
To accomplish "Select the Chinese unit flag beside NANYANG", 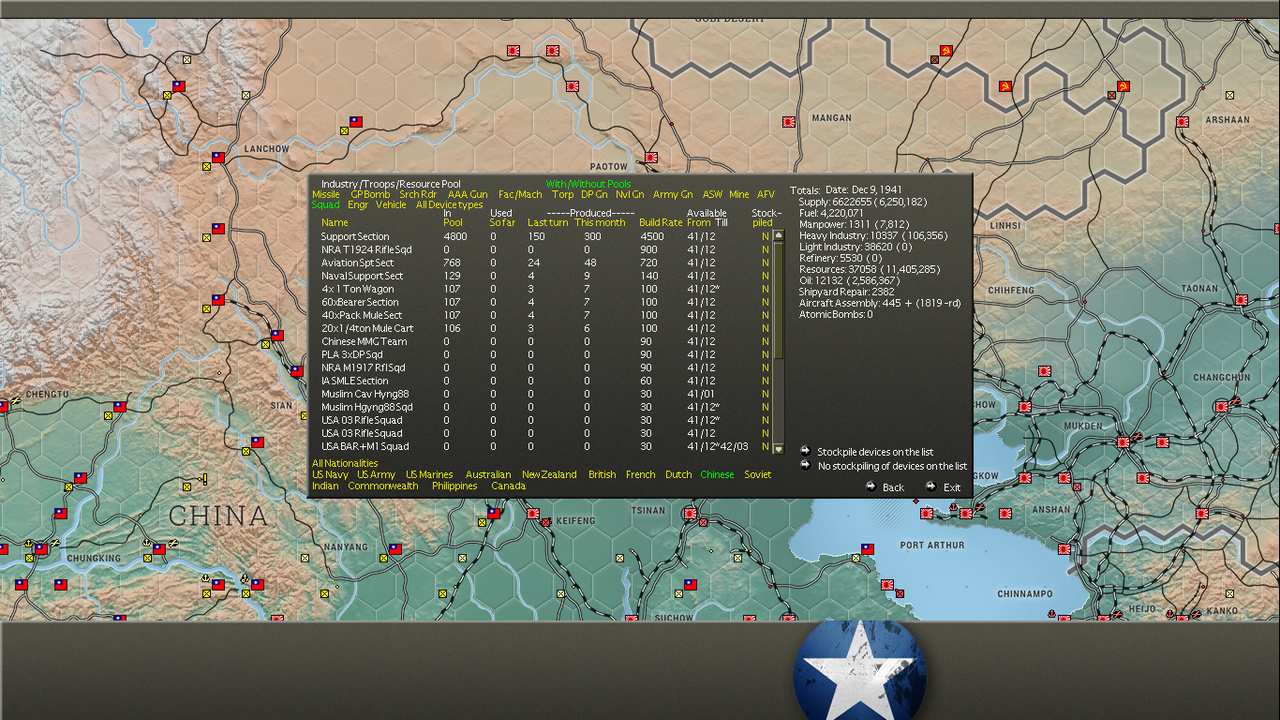I will [x=395, y=549].
